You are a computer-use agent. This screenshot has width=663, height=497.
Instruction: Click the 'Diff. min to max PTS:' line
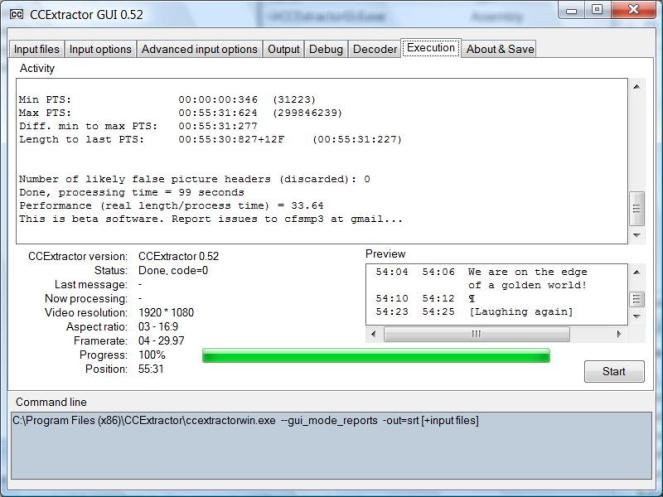(138, 126)
